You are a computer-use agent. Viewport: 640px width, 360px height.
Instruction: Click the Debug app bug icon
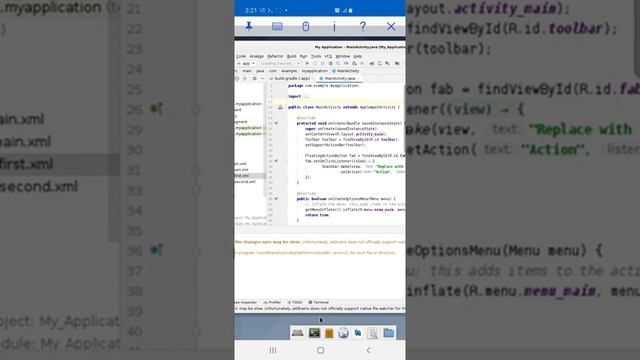(x=331, y=64)
